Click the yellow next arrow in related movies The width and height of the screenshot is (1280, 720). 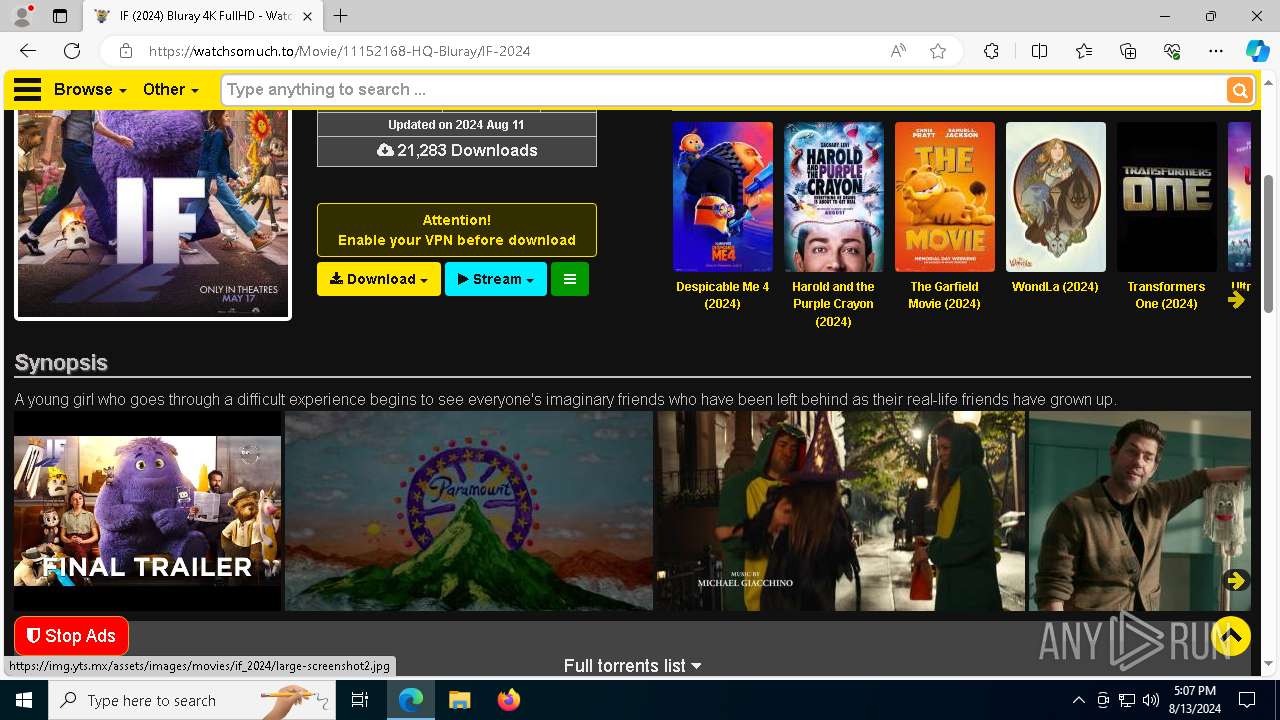click(x=1237, y=299)
